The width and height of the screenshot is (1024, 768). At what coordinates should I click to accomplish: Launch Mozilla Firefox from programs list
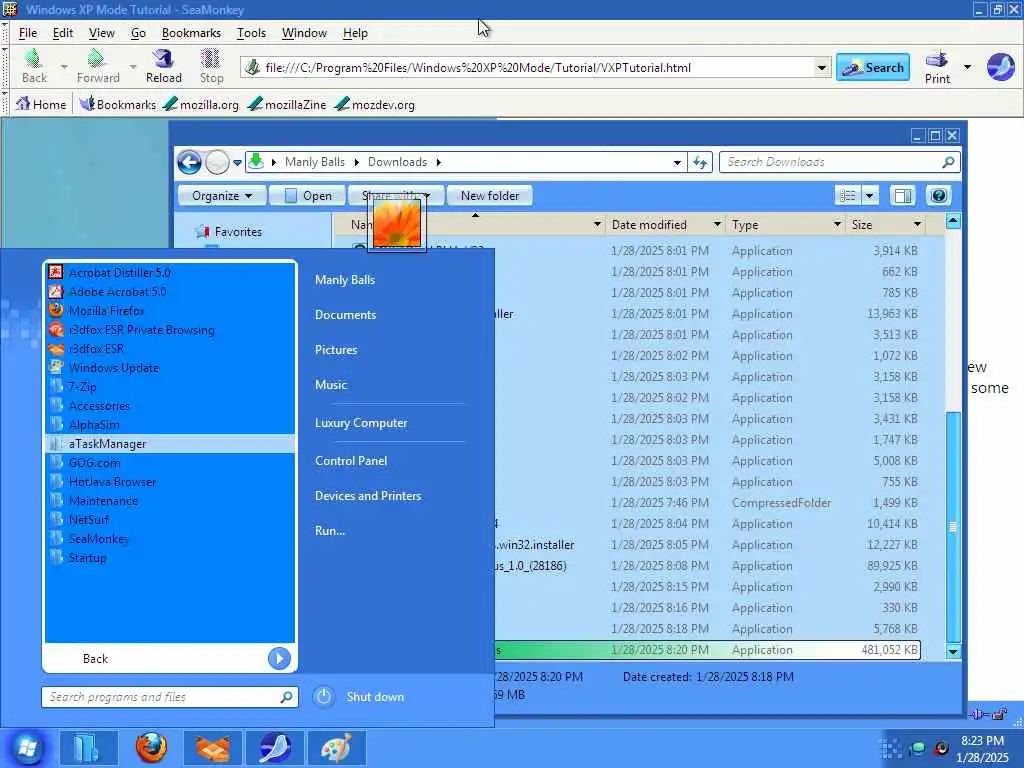point(170,310)
